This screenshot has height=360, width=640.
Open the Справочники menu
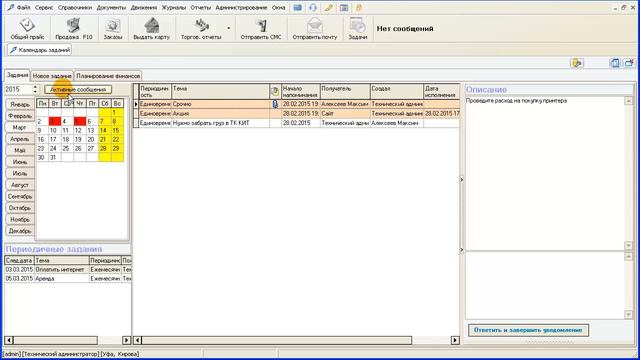click(75, 7)
